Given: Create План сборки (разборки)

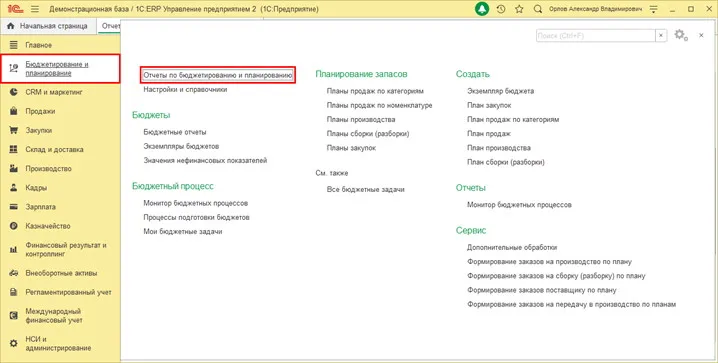Looking at the screenshot, I should (506, 162).
